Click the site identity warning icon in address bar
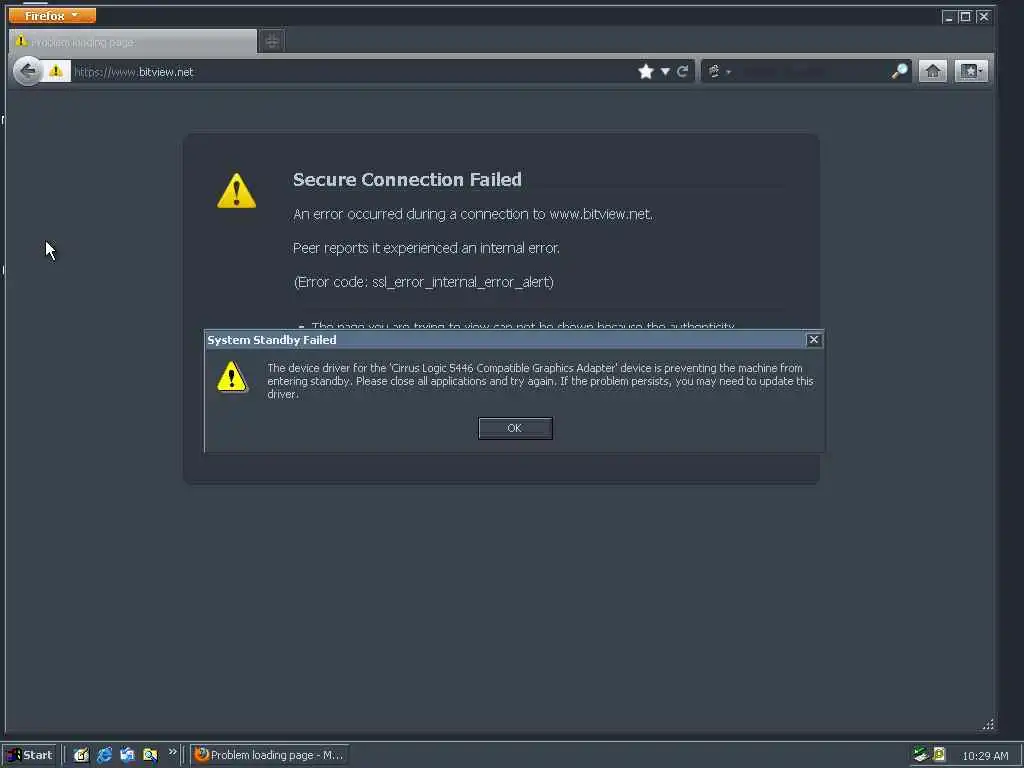Screen dimensions: 1024x768 click(56, 71)
